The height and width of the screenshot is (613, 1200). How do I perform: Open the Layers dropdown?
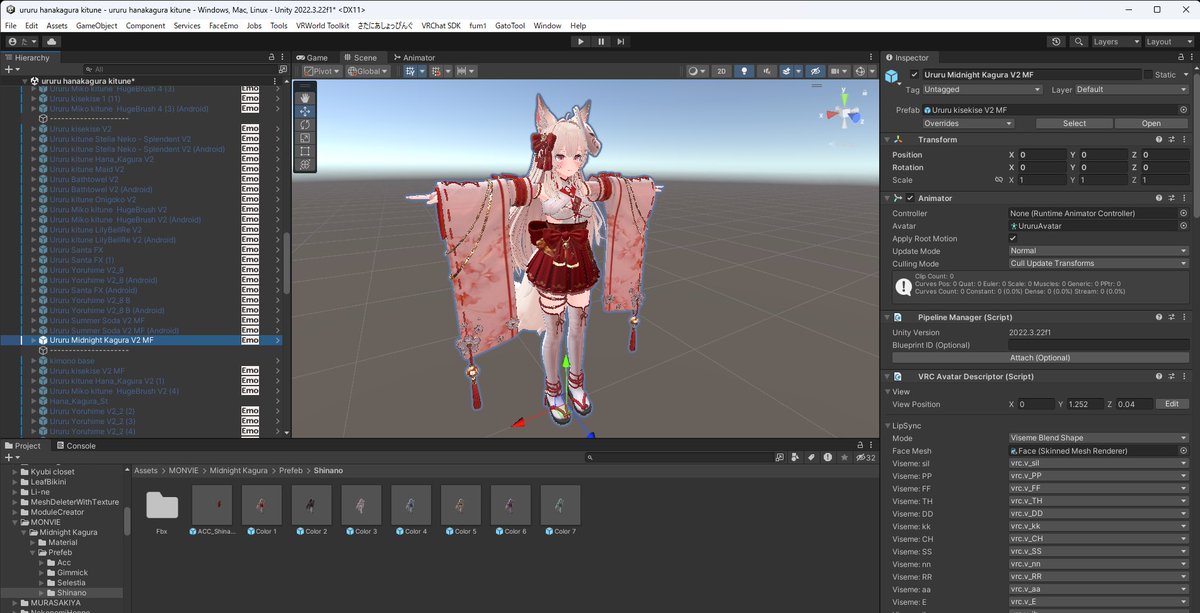click(x=1115, y=42)
